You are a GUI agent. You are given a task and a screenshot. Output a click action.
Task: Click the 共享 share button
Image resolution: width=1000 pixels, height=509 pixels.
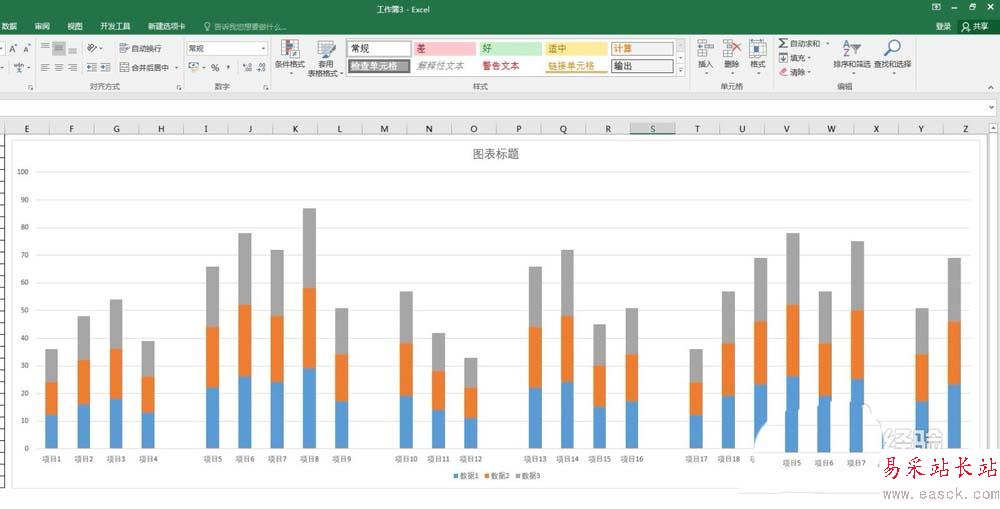click(x=975, y=27)
